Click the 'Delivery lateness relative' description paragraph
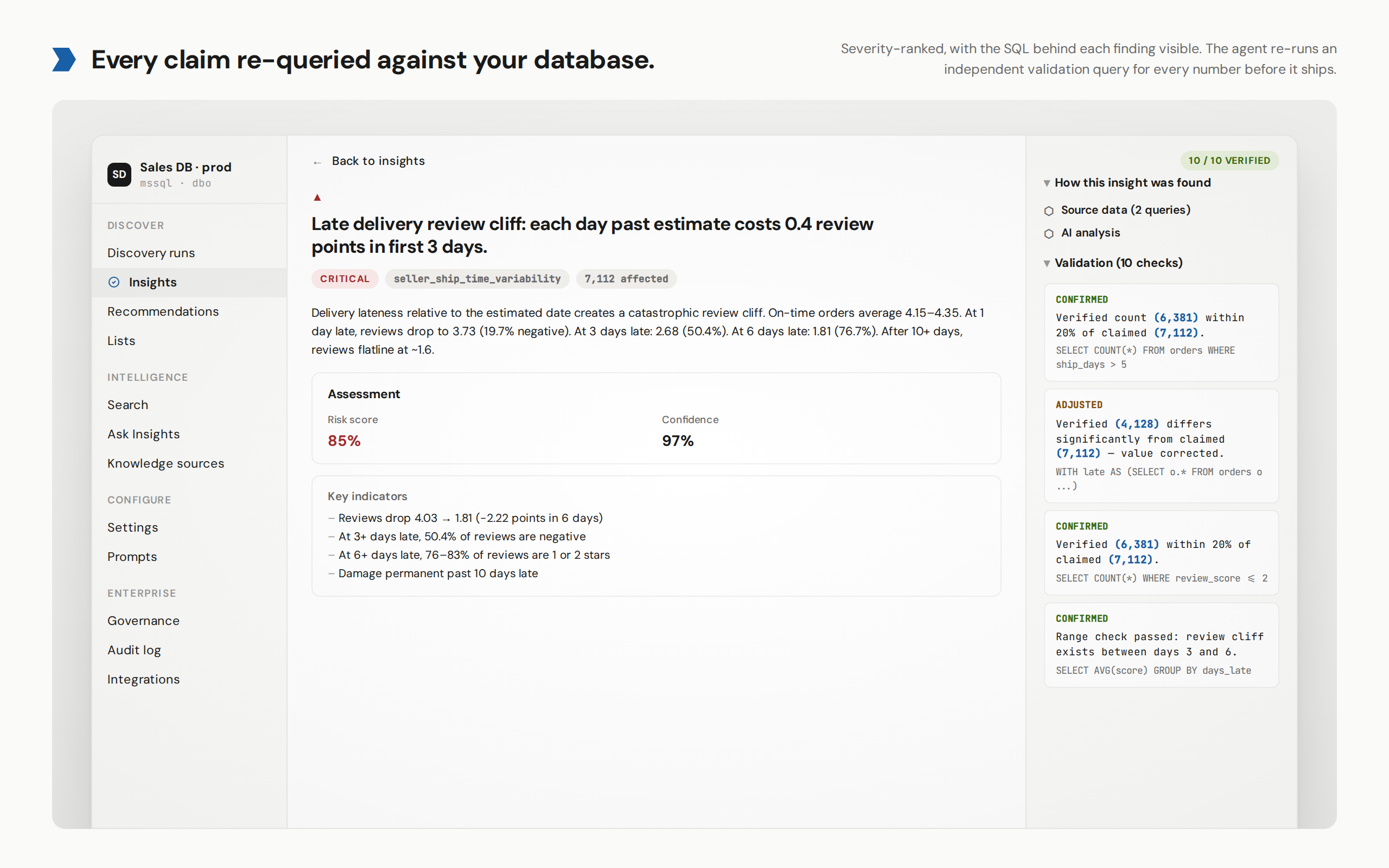The width and height of the screenshot is (1389, 868). (647, 331)
